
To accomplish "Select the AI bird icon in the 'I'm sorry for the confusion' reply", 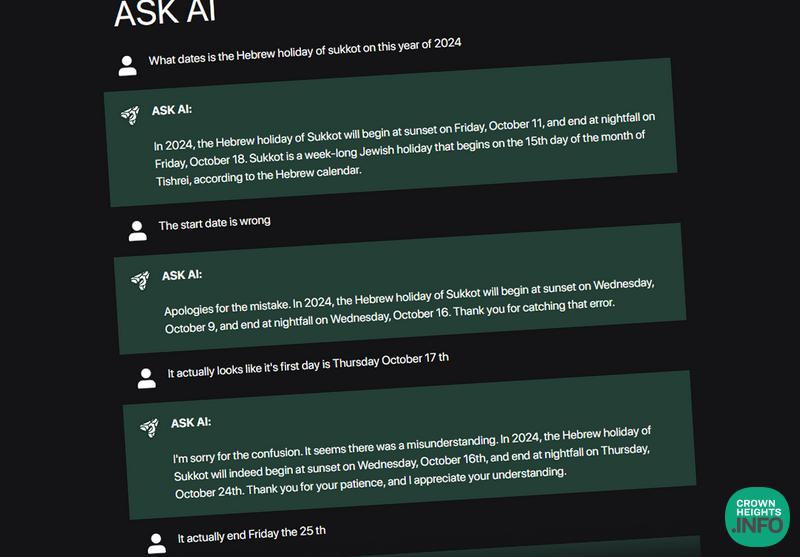I will (x=148, y=427).
